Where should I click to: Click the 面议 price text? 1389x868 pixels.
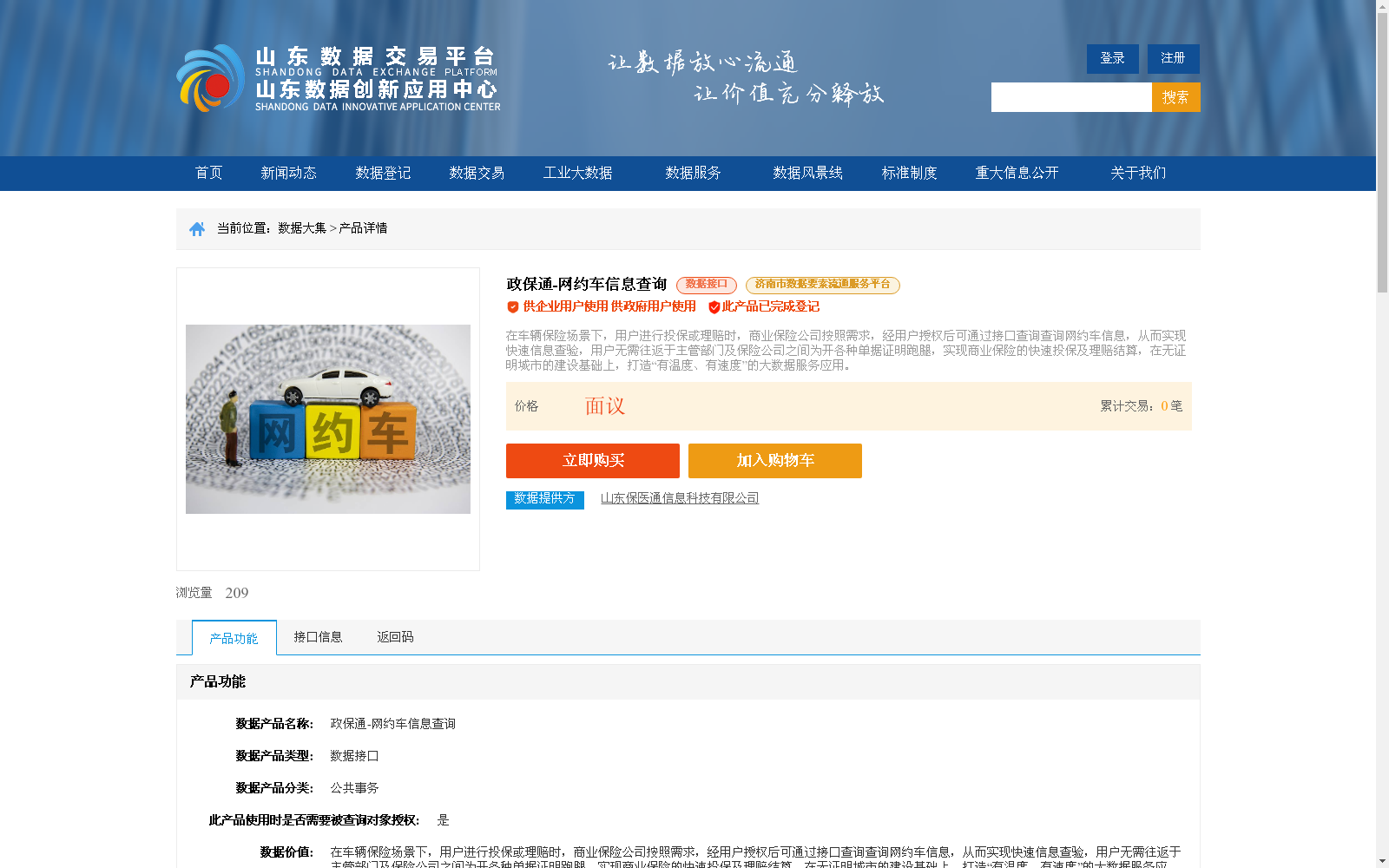pyautogui.click(x=605, y=406)
